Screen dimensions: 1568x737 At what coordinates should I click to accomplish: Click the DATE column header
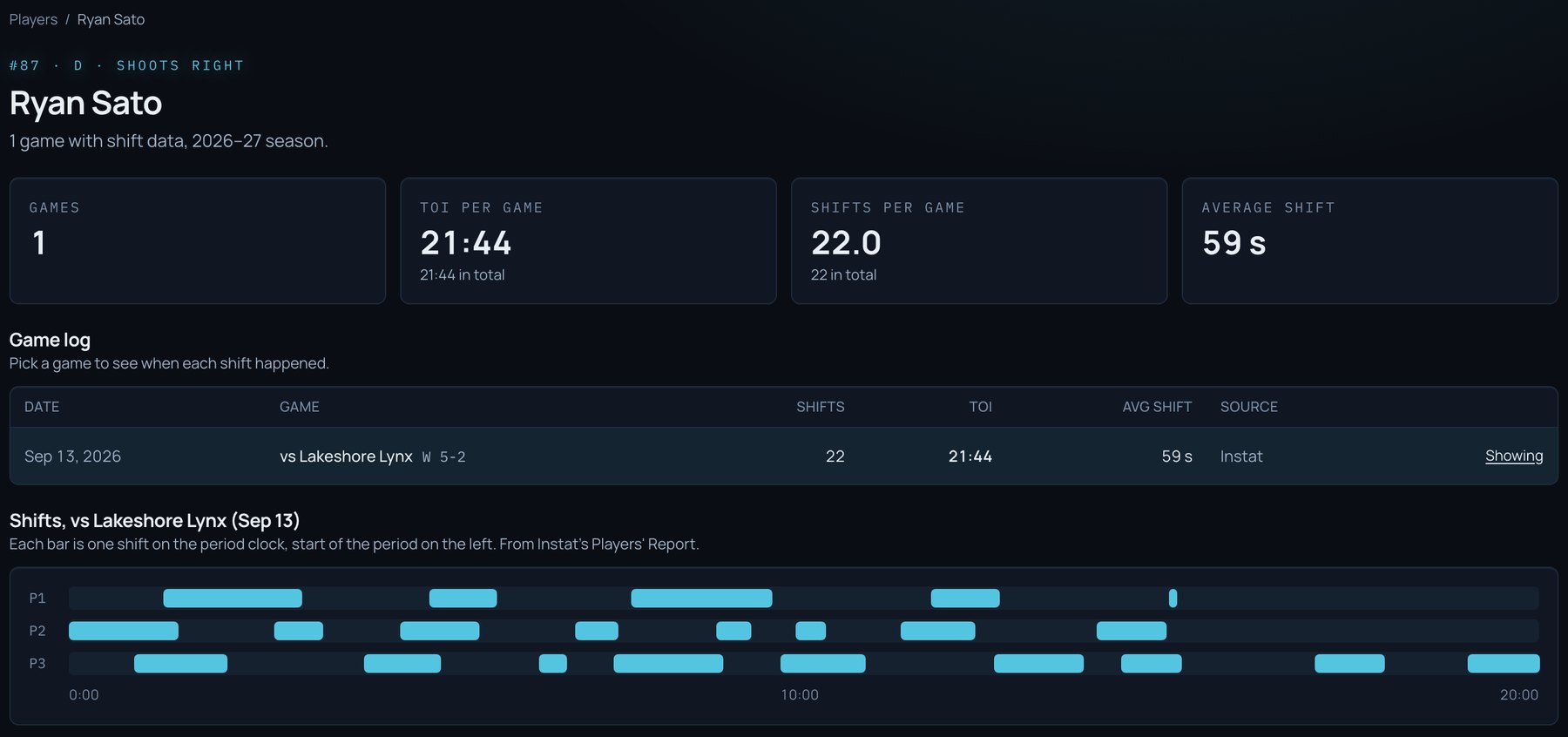coord(42,407)
